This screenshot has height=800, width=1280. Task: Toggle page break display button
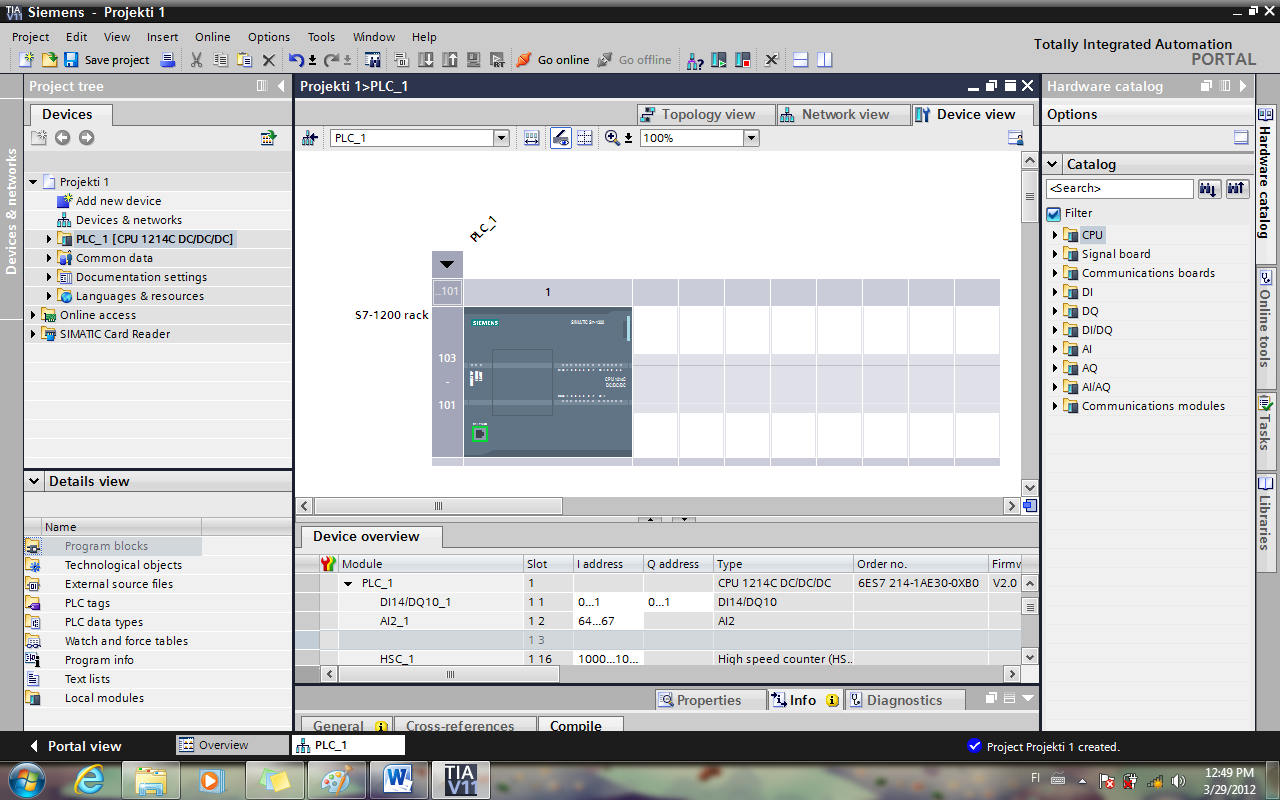pos(585,138)
